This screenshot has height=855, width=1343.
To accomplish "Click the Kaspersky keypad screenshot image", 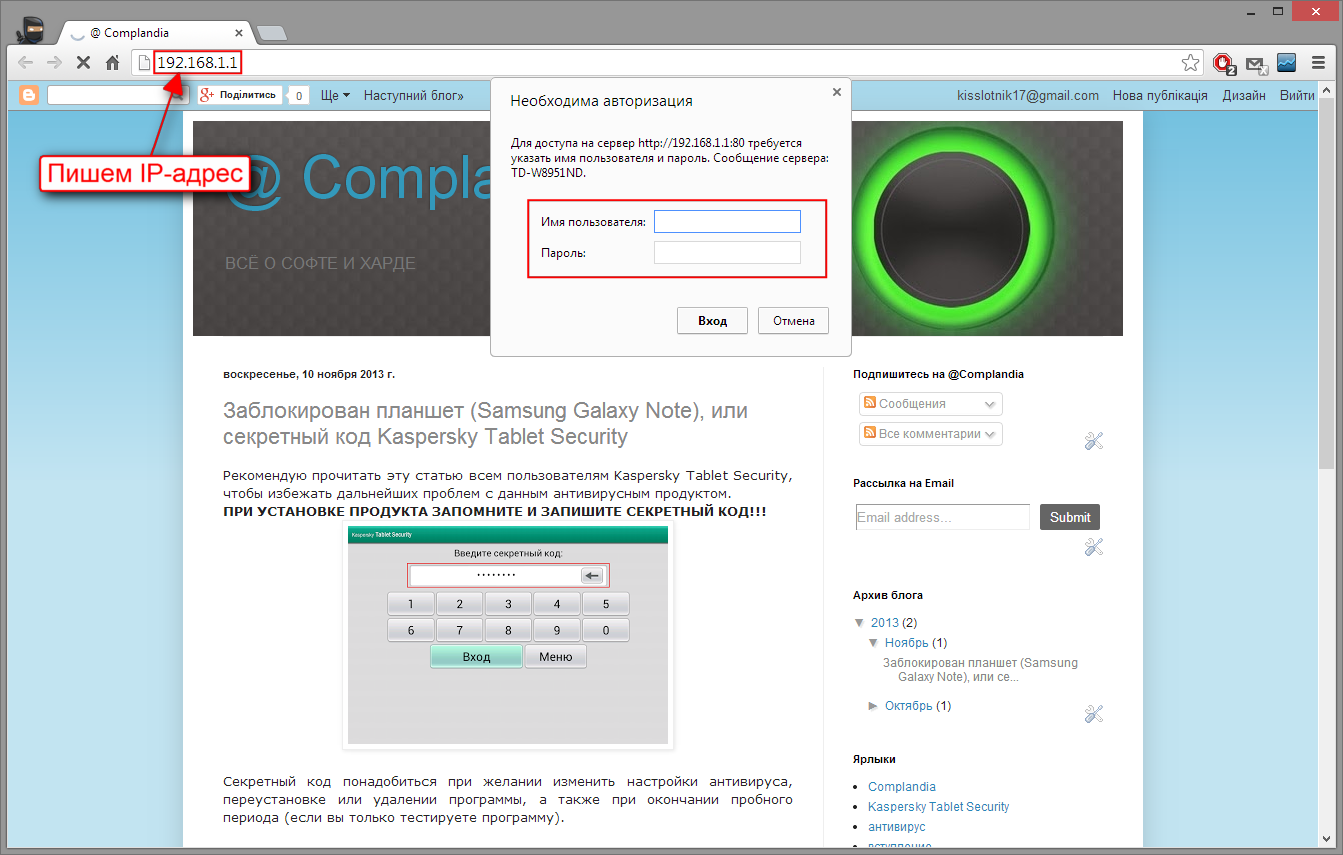I will point(508,634).
